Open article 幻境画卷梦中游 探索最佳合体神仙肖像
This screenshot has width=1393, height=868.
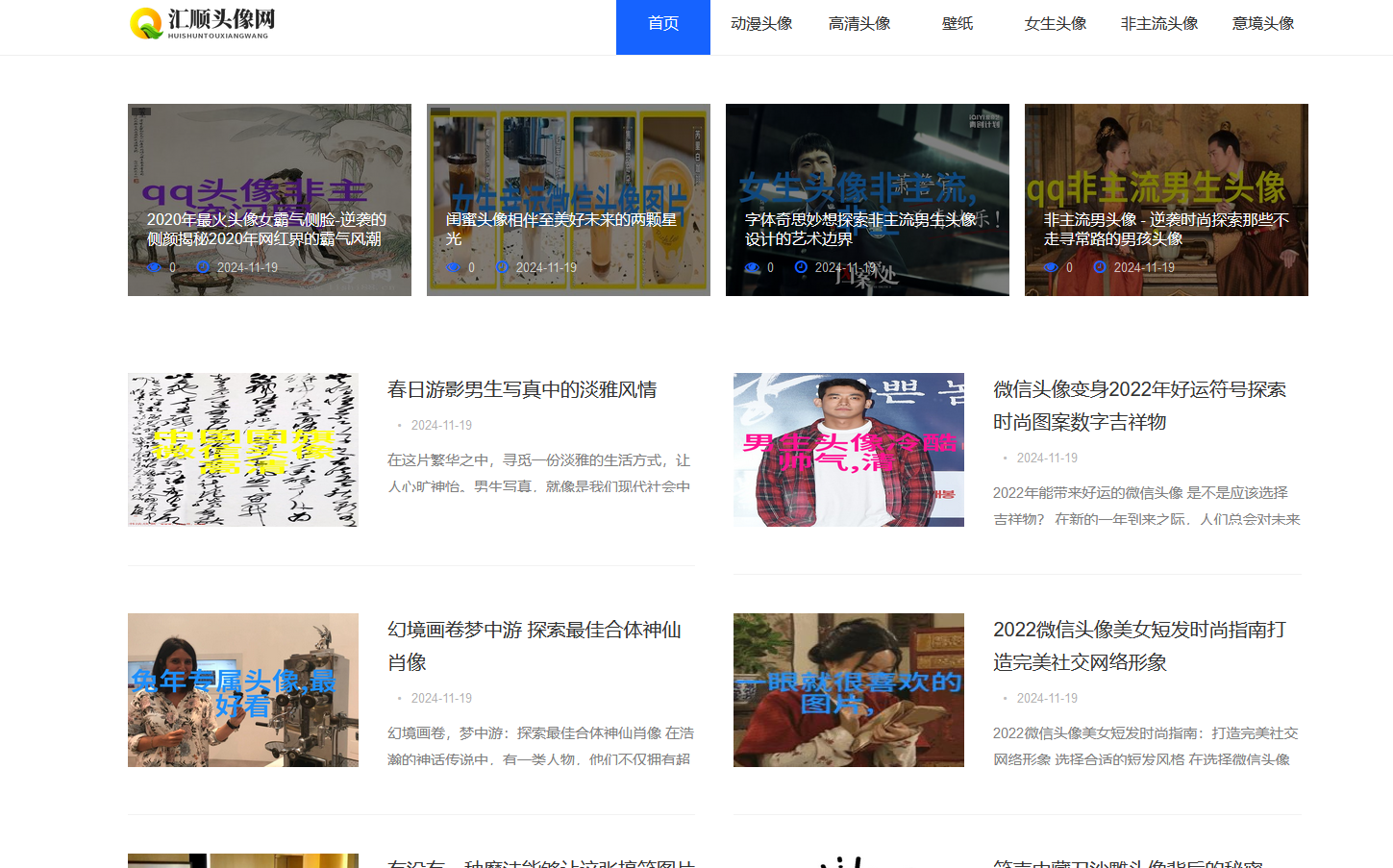pyautogui.click(x=535, y=646)
